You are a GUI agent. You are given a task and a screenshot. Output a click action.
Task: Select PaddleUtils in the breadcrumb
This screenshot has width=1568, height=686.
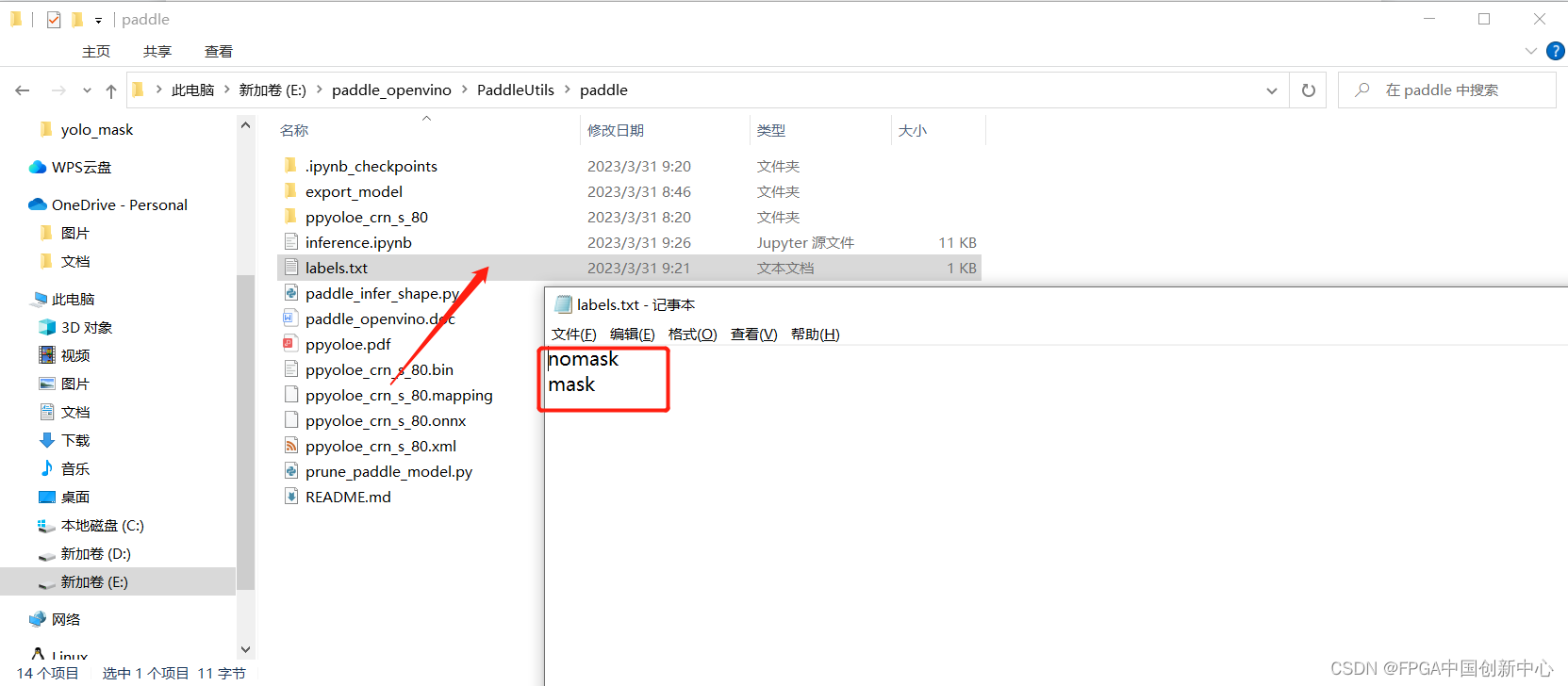(516, 90)
